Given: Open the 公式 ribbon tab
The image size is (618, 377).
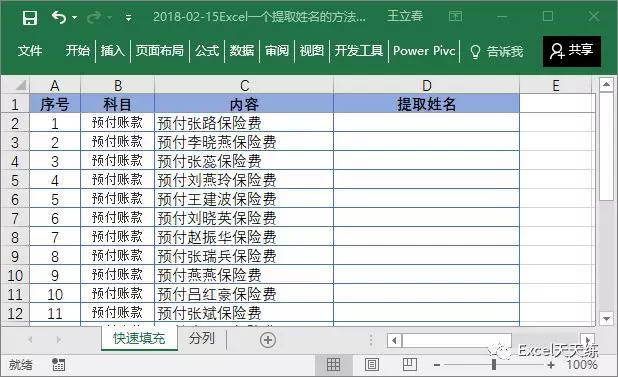Looking at the screenshot, I should (207, 50).
